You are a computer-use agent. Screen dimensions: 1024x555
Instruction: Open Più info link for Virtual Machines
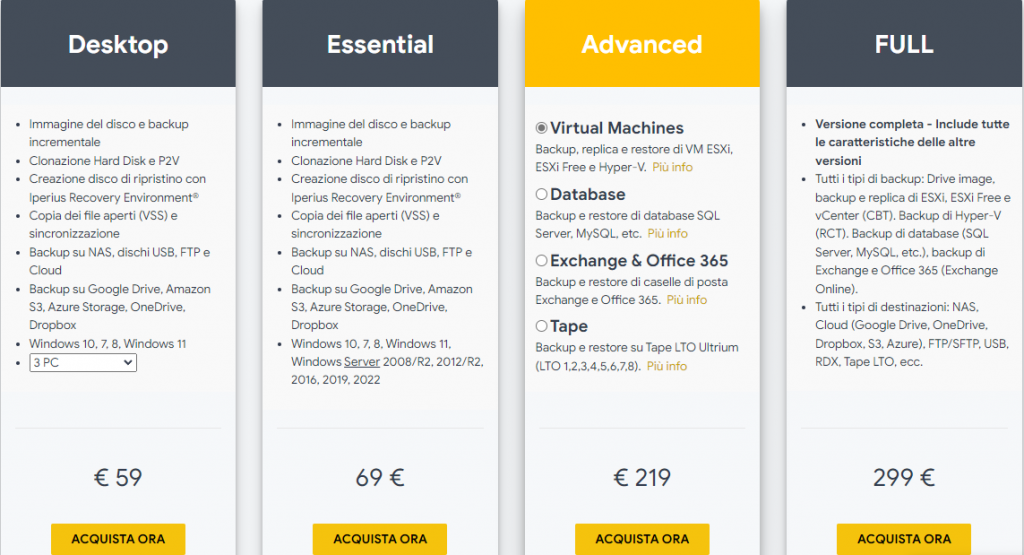pos(672,167)
